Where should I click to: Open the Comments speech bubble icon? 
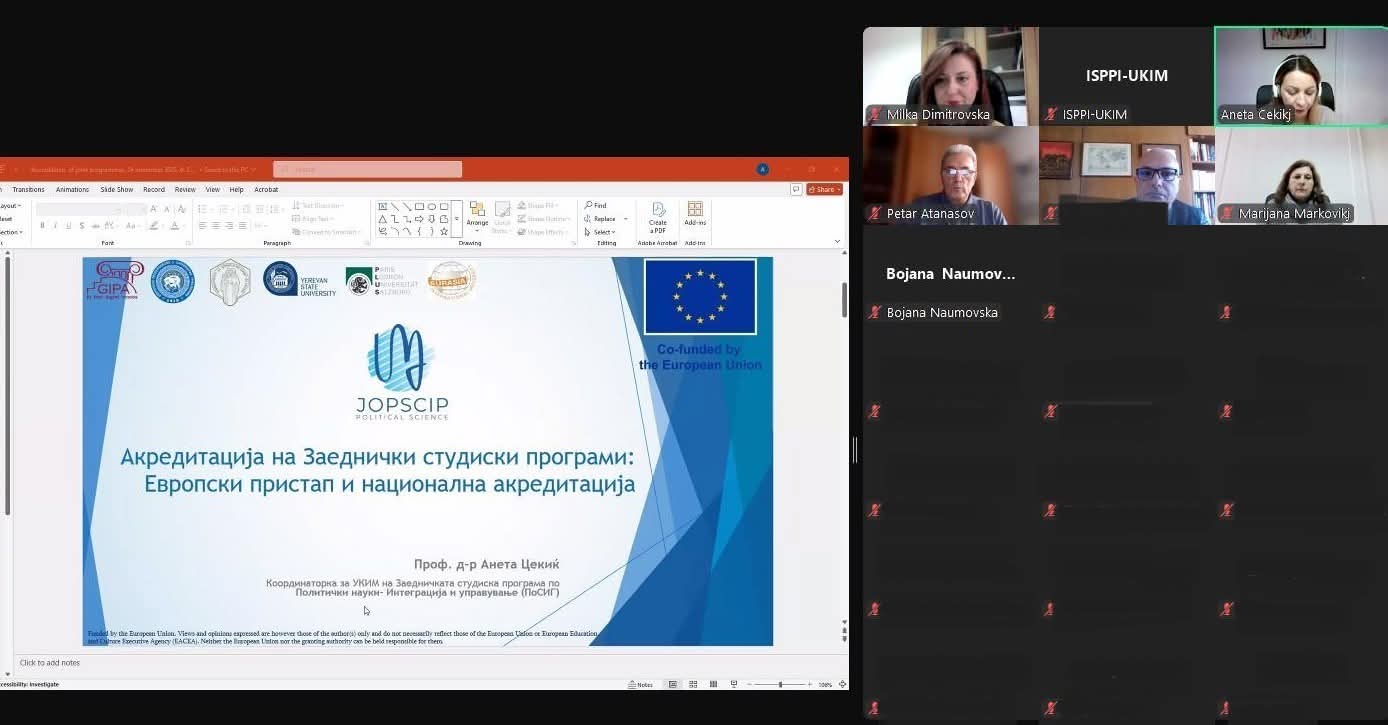796,189
